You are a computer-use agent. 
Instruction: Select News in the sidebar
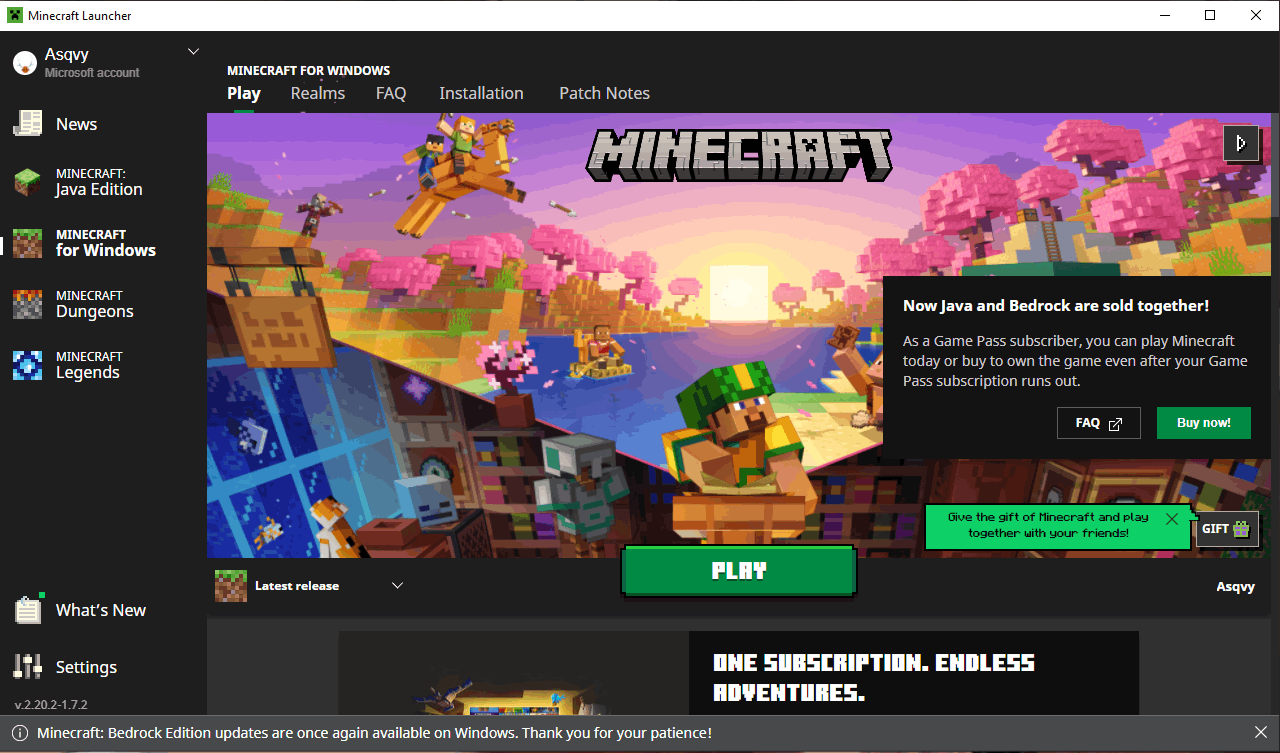[76, 124]
